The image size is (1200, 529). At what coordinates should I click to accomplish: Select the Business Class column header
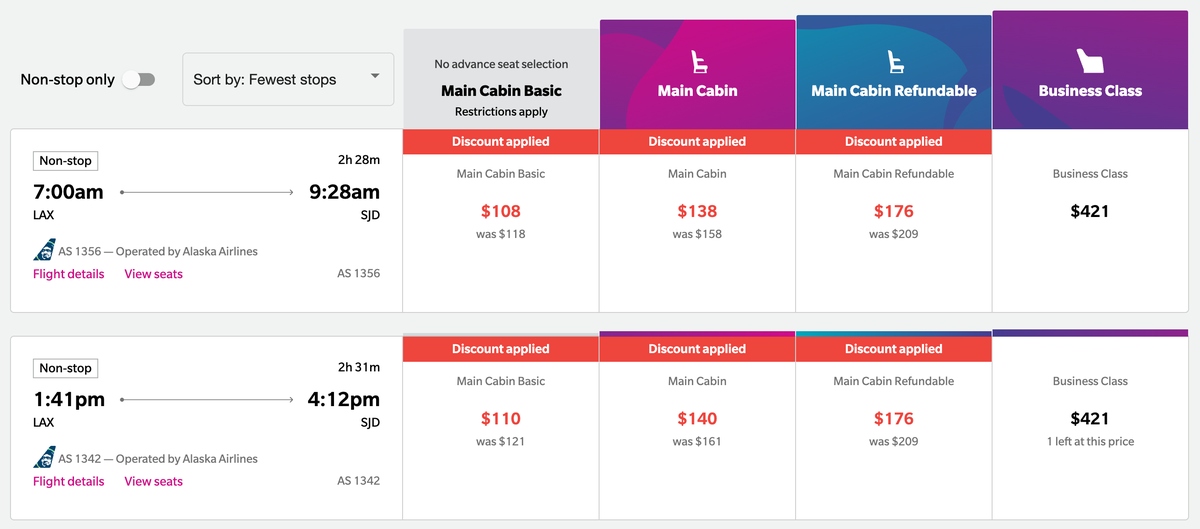point(1090,70)
